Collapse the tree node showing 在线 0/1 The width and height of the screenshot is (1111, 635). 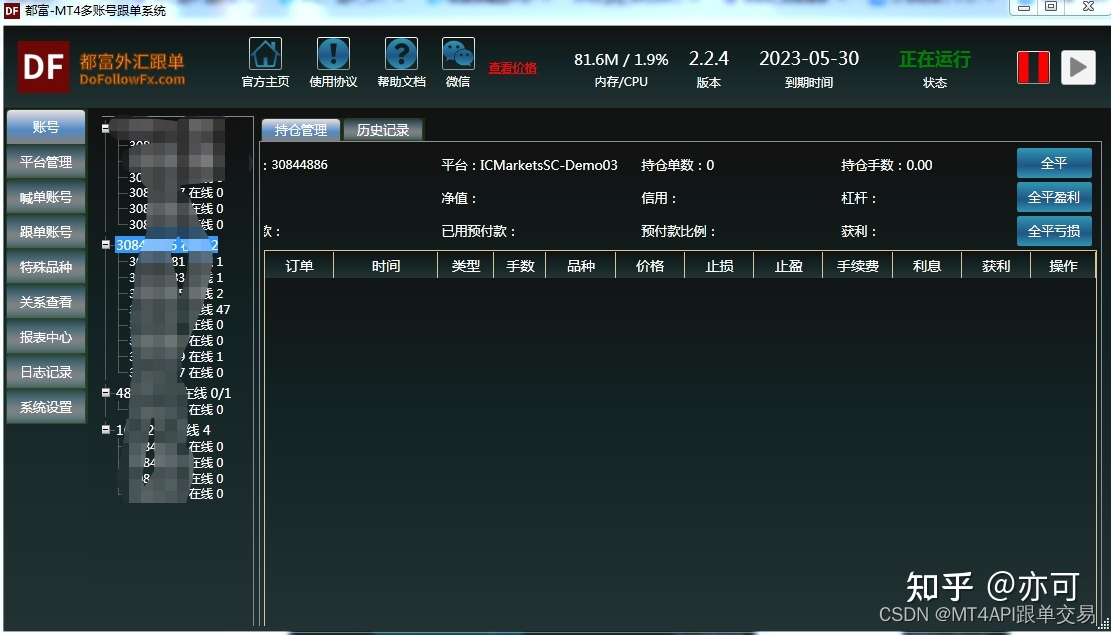point(106,393)
